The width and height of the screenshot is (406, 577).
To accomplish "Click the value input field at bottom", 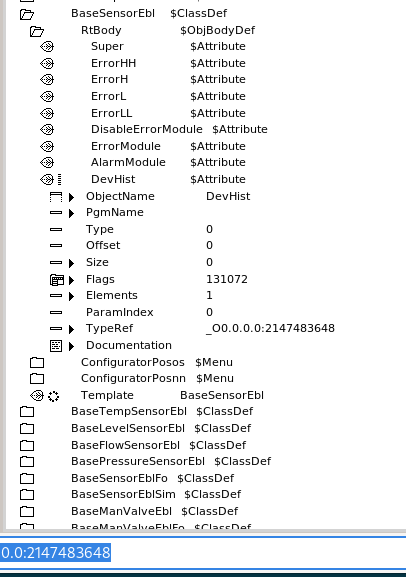I will [203, 553].
